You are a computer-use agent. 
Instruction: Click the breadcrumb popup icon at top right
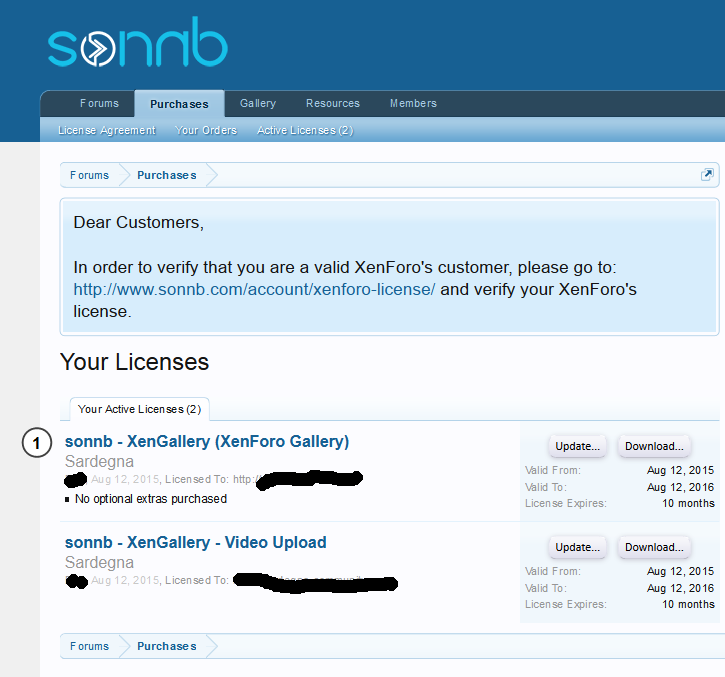tap(707, 174)
